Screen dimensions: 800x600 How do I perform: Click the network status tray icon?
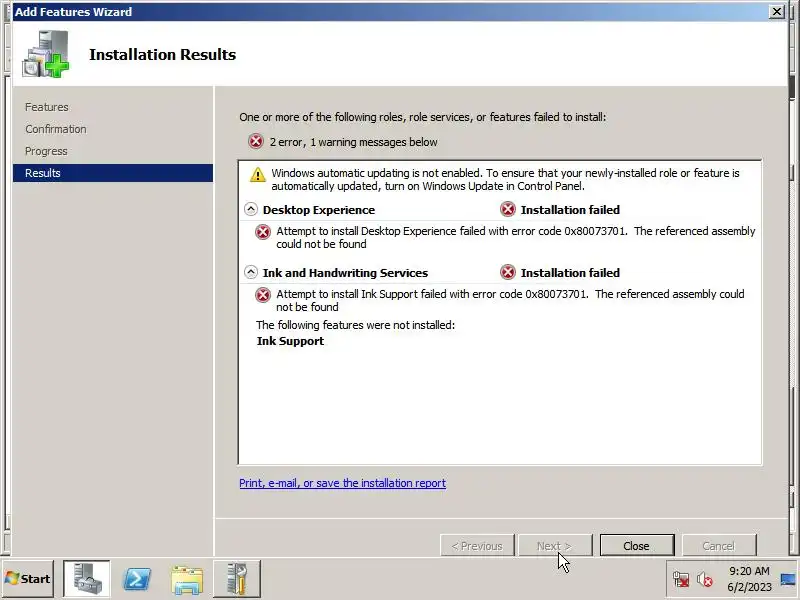681,580
